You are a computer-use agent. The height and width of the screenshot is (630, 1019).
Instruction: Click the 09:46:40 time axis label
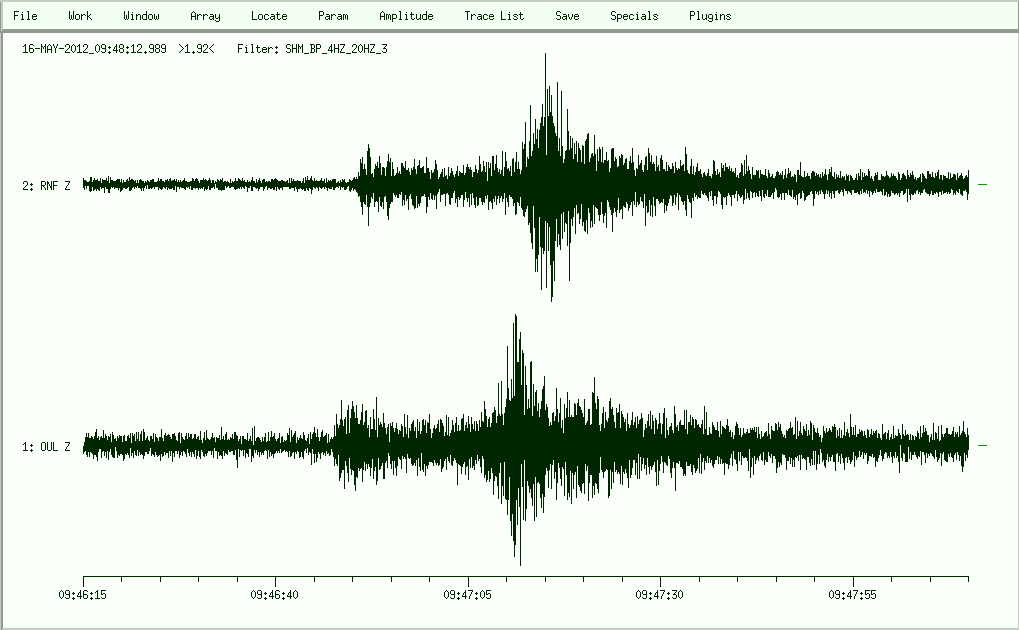(x=276, y=594)
